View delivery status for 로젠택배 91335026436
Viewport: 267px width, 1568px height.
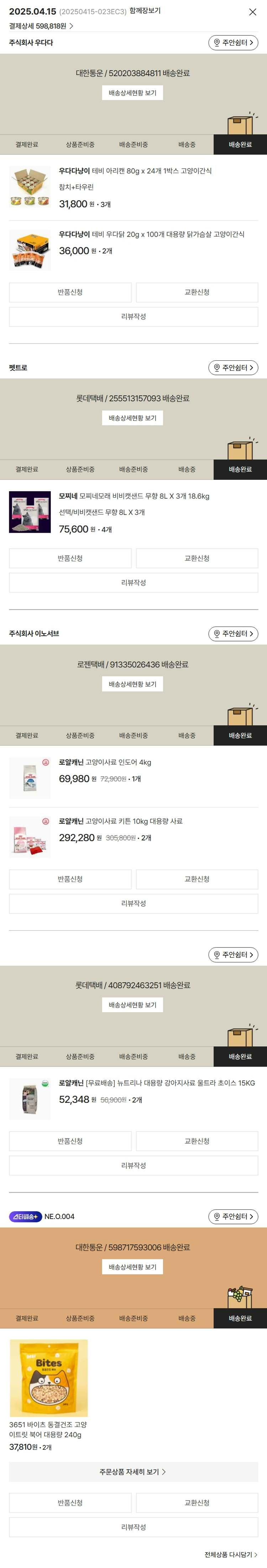tap(132, 684)
